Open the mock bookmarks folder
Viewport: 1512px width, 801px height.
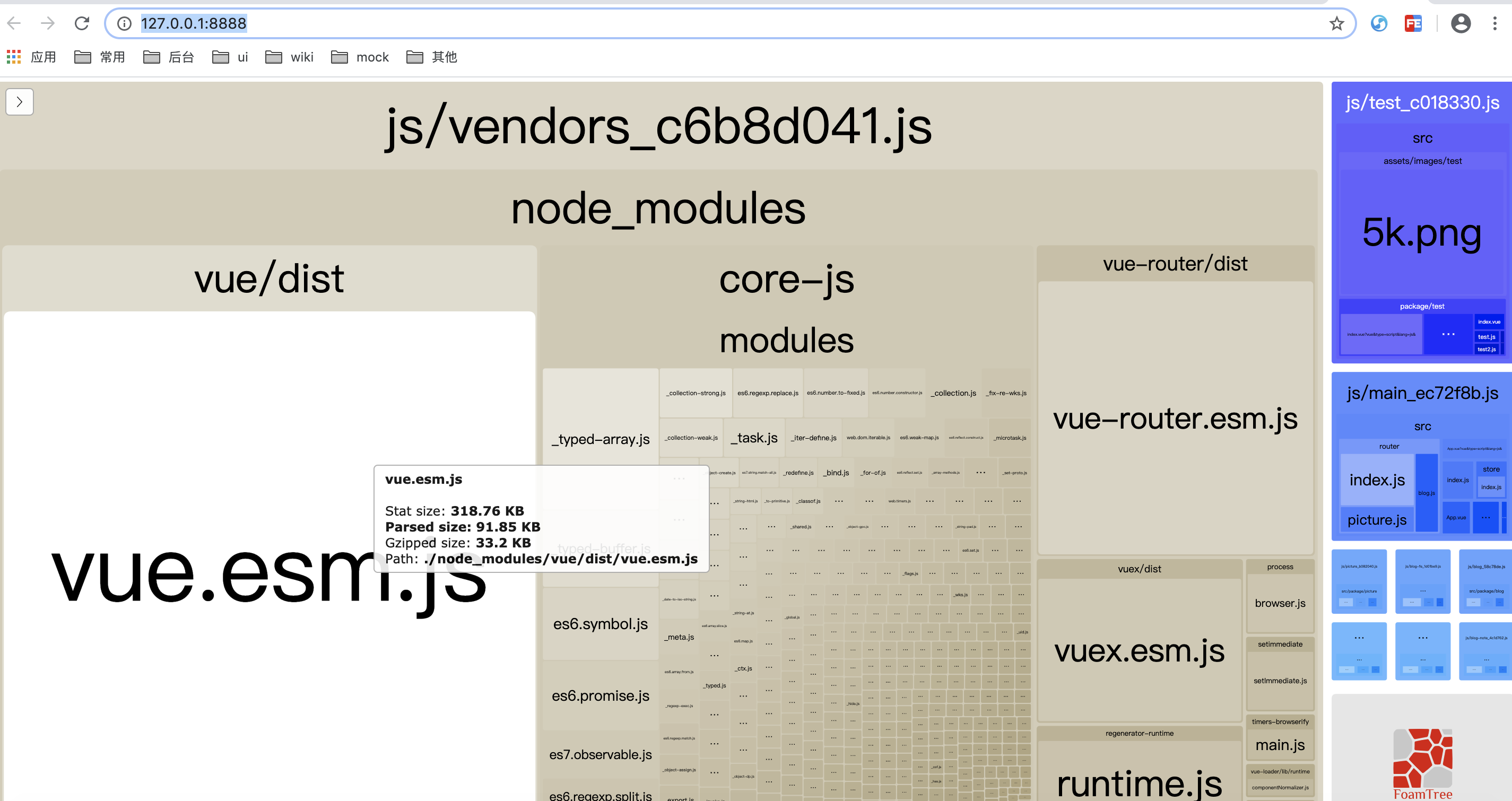(x=360, y=57)
